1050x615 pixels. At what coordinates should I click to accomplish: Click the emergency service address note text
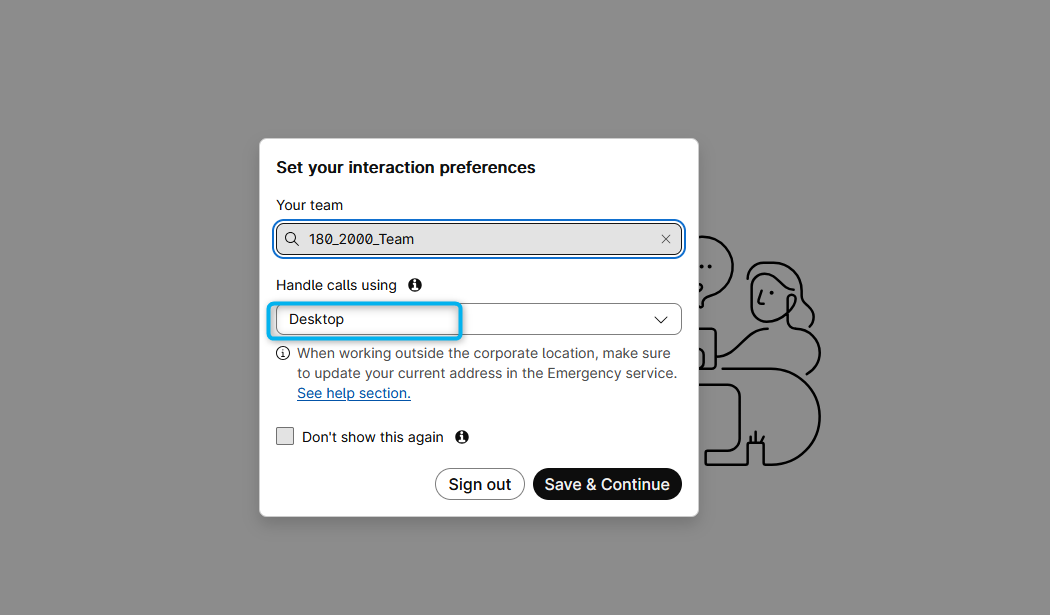[486, 364]
